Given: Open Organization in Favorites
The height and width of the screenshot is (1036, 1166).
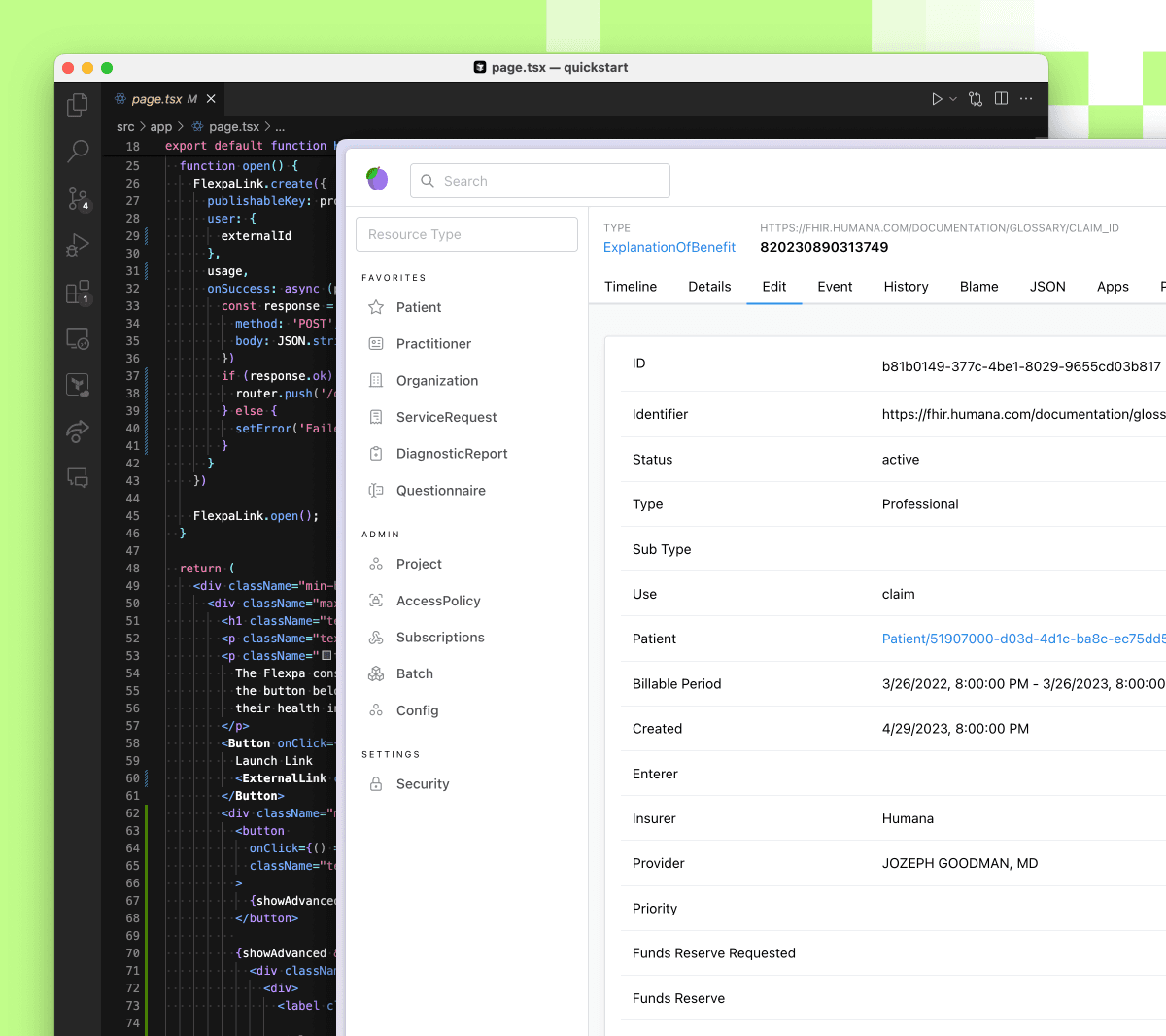Looking at the screenshot, I should point(437,381).
